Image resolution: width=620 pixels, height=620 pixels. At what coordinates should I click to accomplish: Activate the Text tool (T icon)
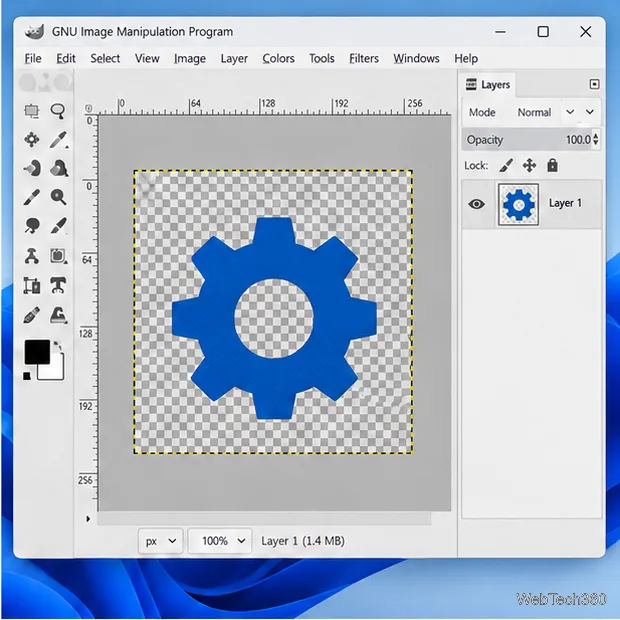tap(58, 285)
